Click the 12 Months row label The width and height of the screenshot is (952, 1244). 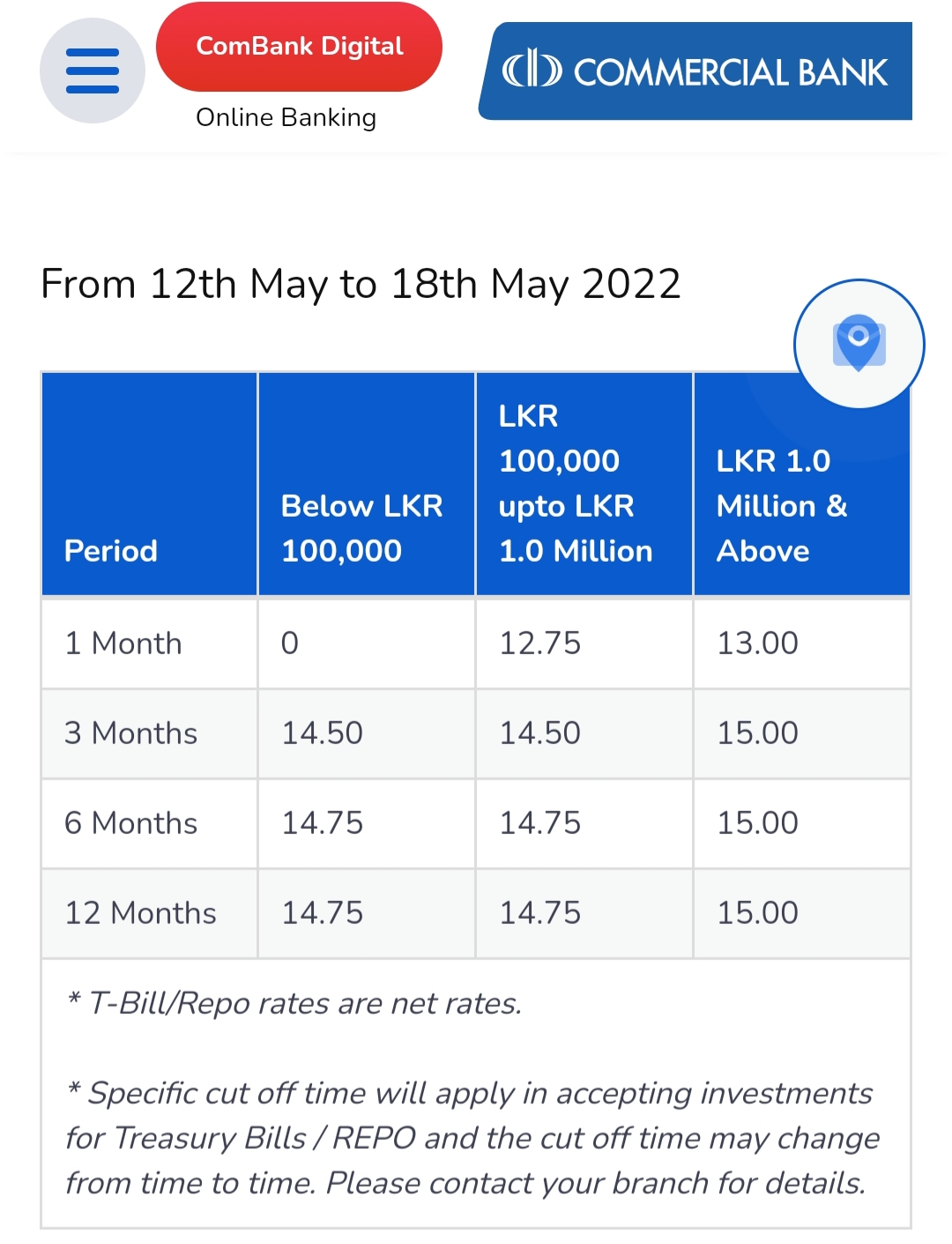click(140, 913)
